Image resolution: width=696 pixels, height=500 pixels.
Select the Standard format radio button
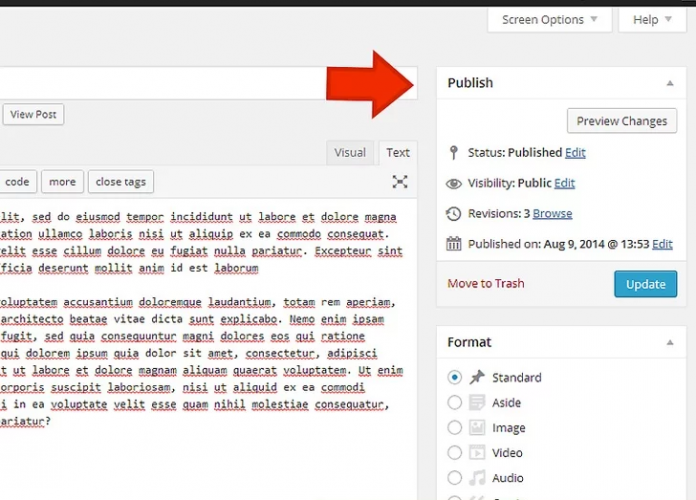pyautogui.click(x=455, y=378)
